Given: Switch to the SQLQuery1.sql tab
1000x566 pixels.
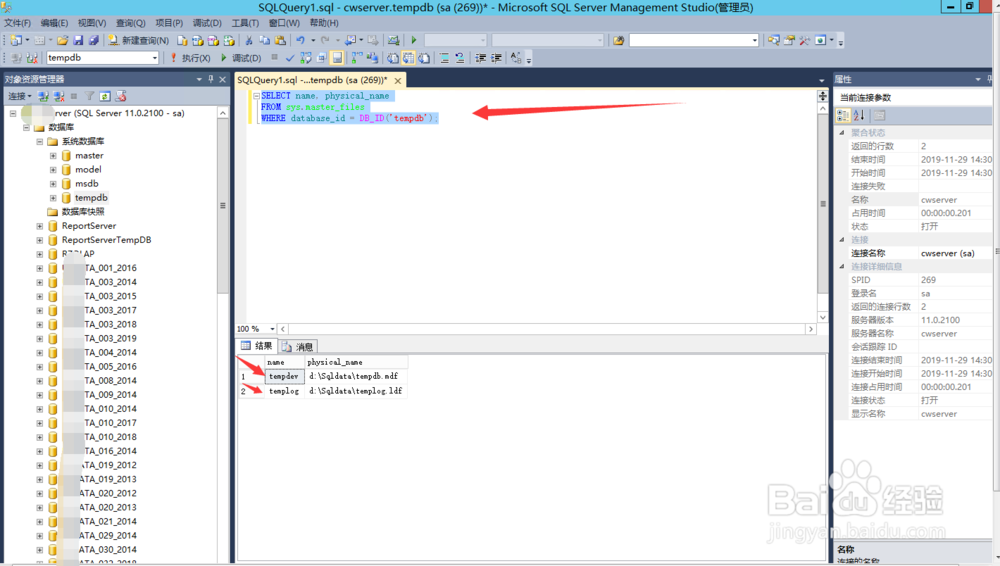Looking at the screenshot, I should (x=312, y=80).
